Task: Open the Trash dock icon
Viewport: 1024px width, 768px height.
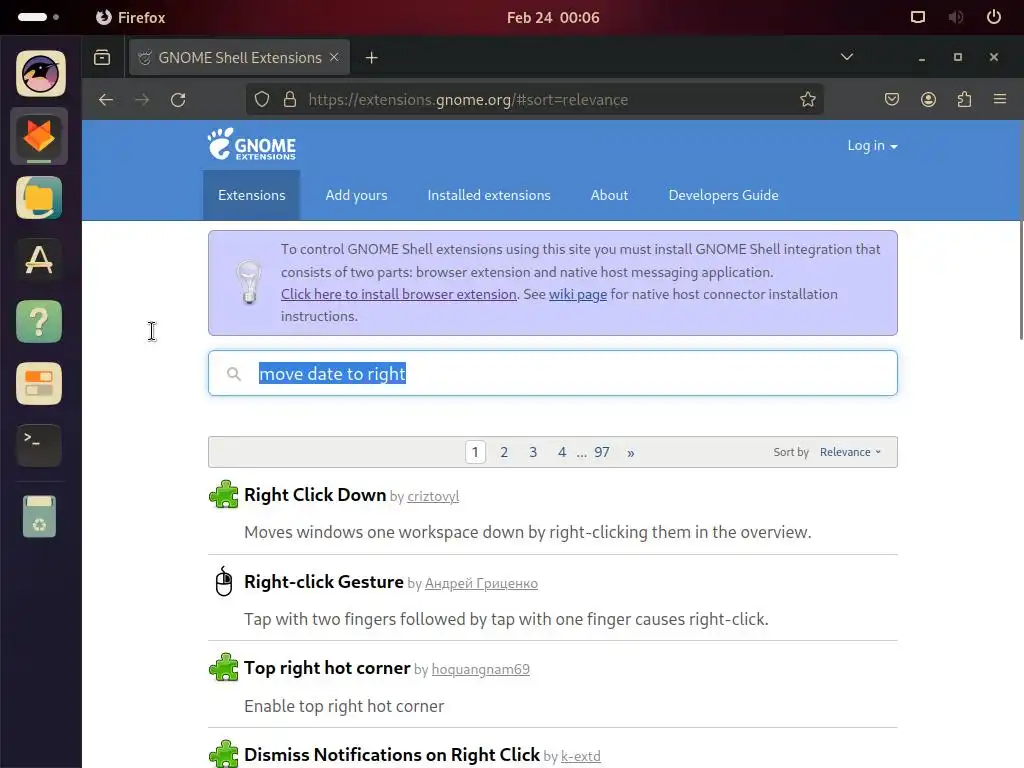Action: click(x=39, y=517)
